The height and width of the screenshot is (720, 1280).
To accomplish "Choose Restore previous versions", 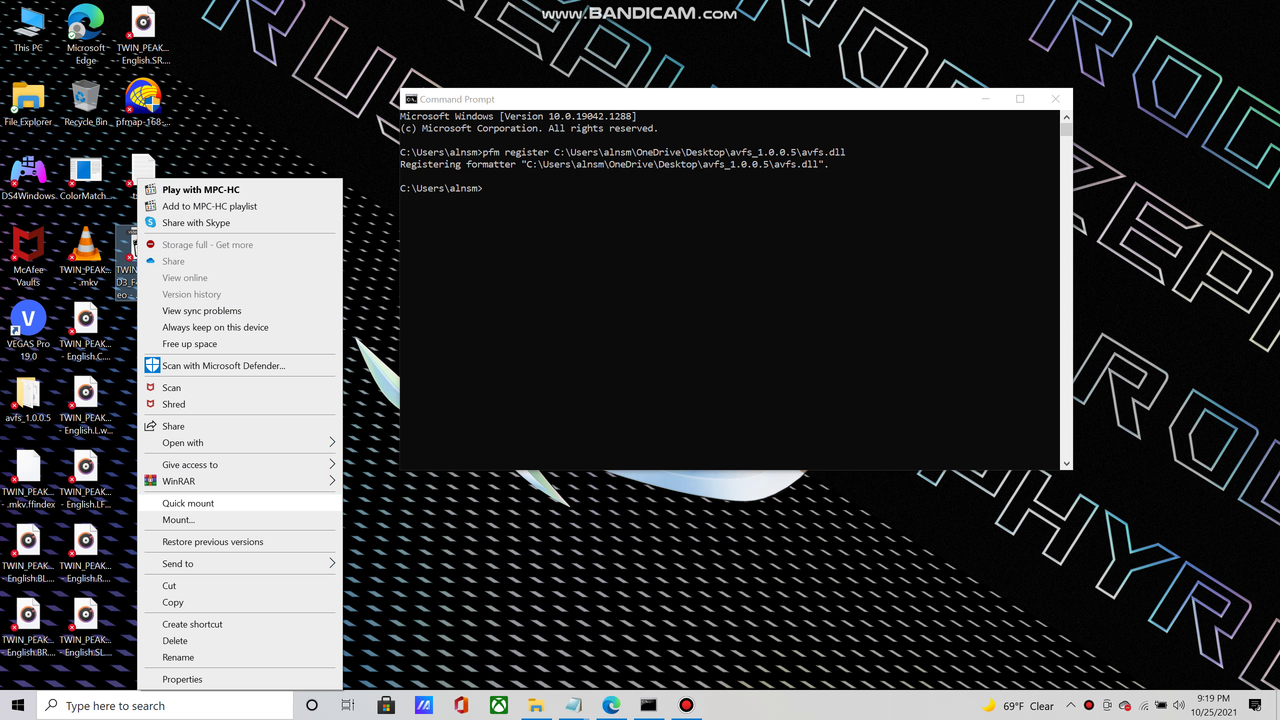I will 240,542.
